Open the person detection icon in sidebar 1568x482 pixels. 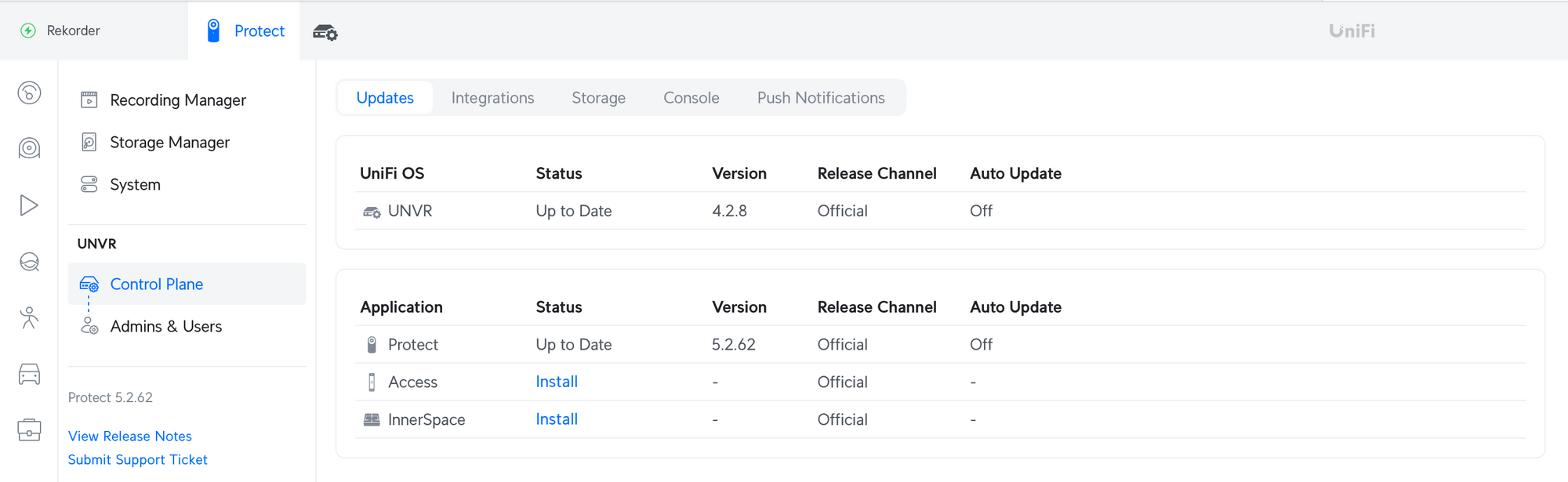click(29, 317)
